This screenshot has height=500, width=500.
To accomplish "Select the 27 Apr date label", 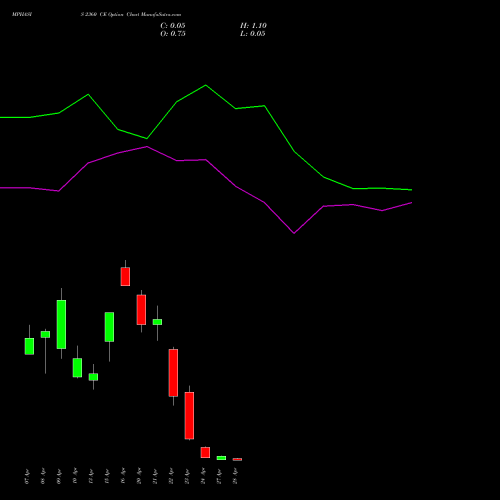I will (x=219, y=476).
